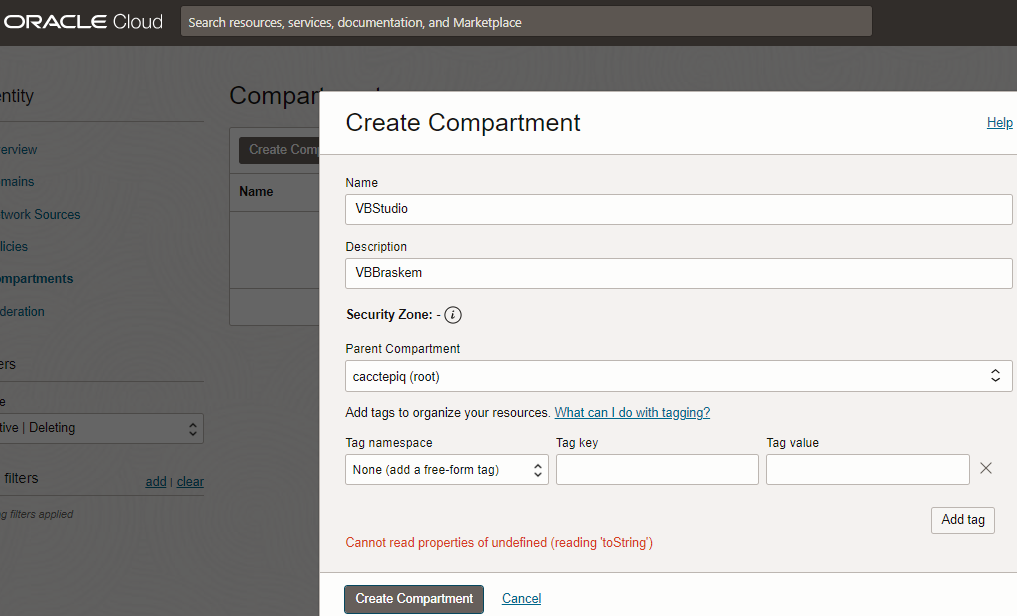
Task: Cancel the Create Compartment dialog
Action: point(521,598)
